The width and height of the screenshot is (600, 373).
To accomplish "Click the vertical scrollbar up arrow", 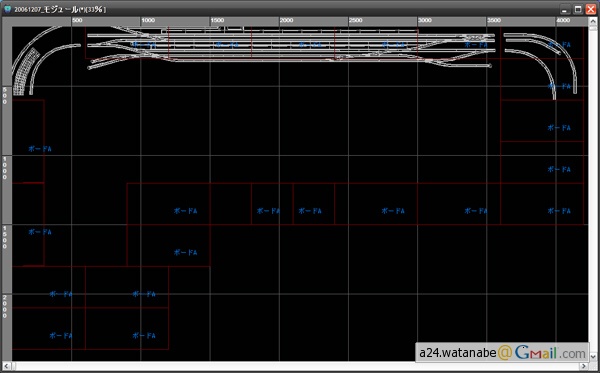I will tap(592, 22).
